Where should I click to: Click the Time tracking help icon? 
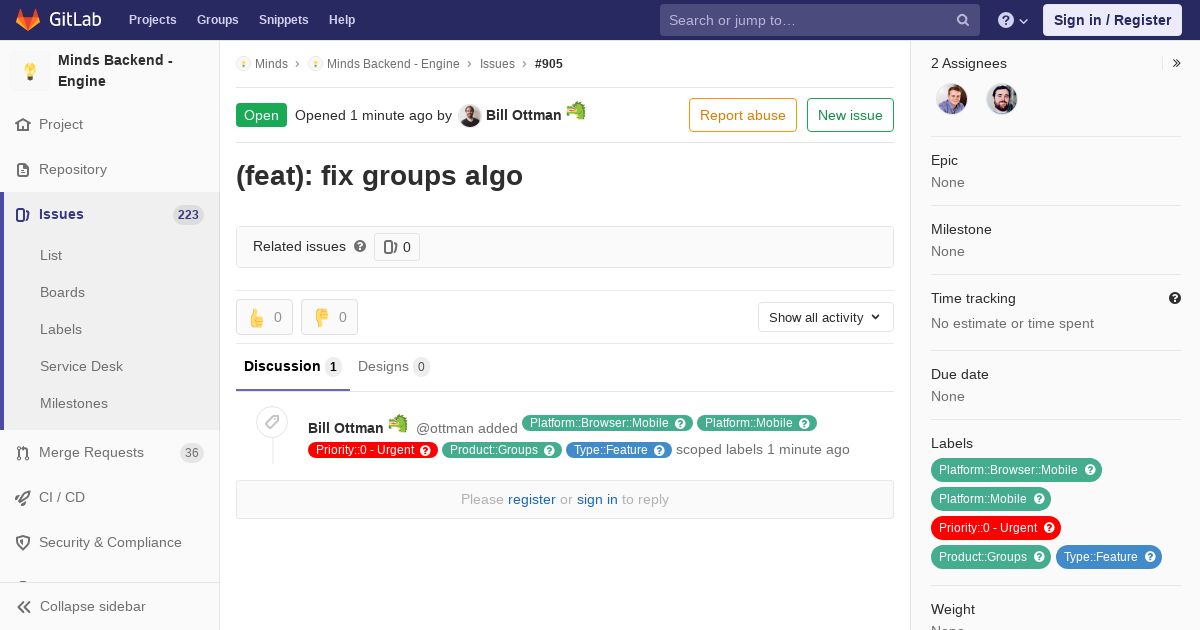(1175, 298)
